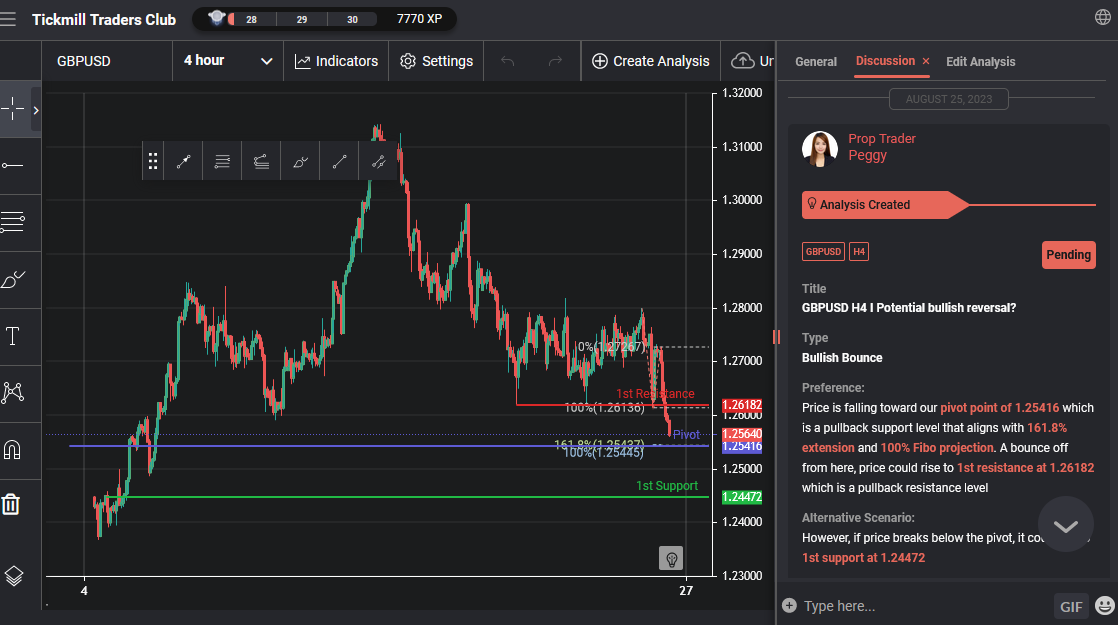
Task: Open the 4 hour timeframe dropdown
Action: pyautogui.click(x=228, y=61)
